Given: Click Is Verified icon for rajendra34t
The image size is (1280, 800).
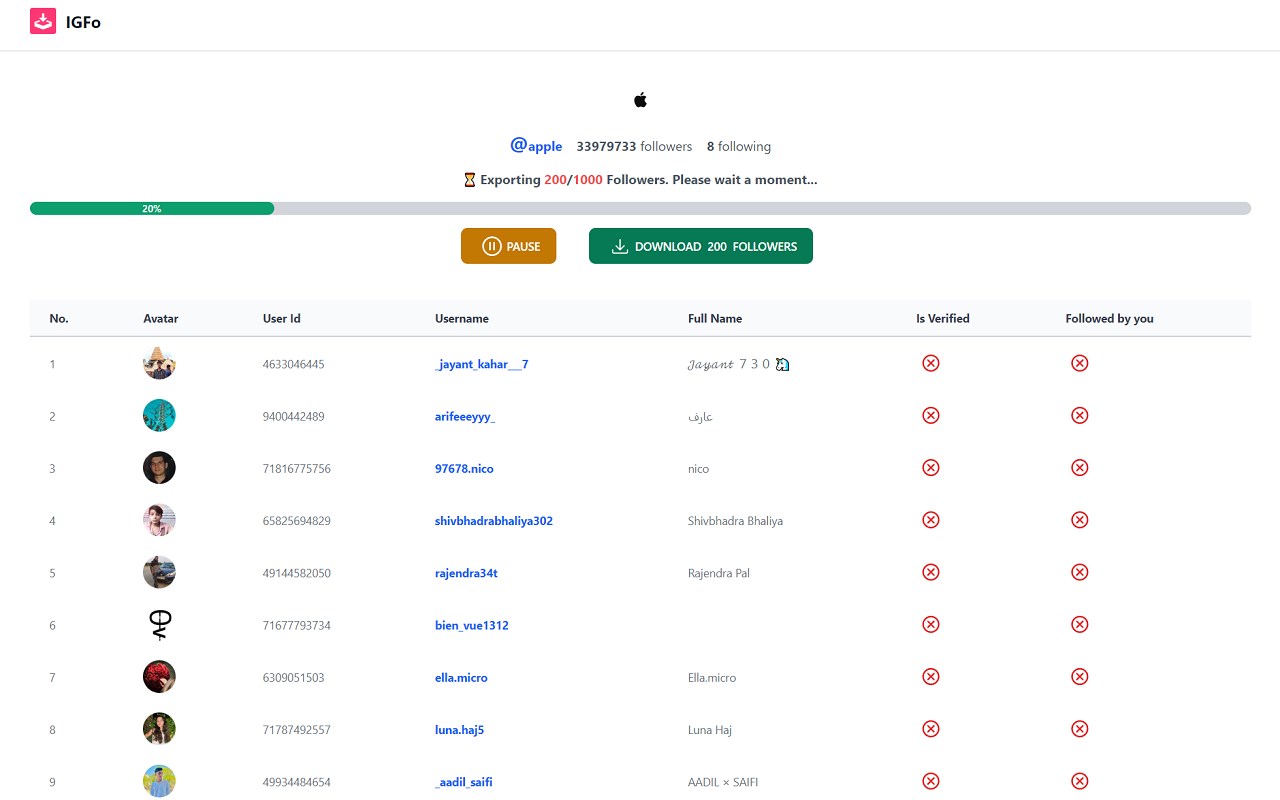Looking at the screenshot, I should (931, 572).
